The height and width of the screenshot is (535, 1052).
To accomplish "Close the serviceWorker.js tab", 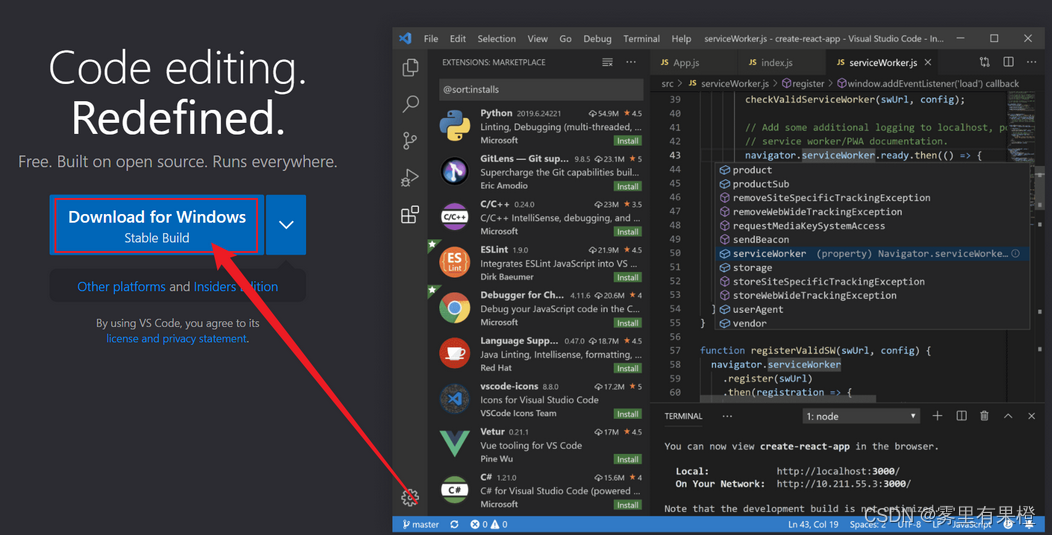I will [x=928, y=62].
